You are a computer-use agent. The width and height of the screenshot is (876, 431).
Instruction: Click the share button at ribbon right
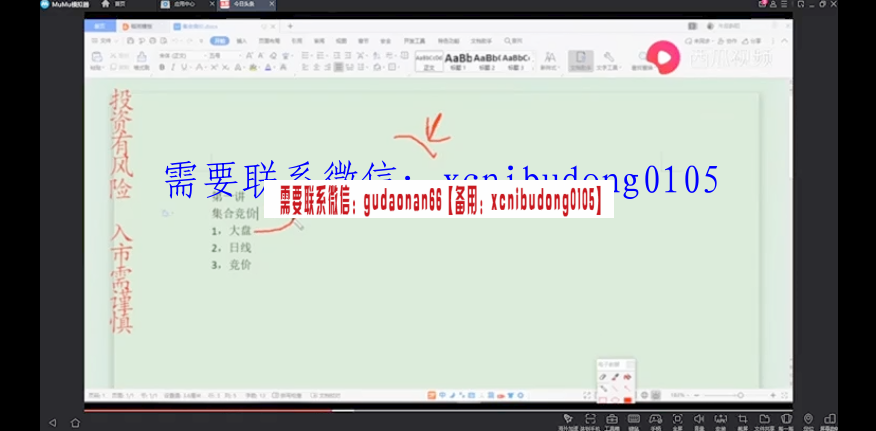click(x=753, y=41)
